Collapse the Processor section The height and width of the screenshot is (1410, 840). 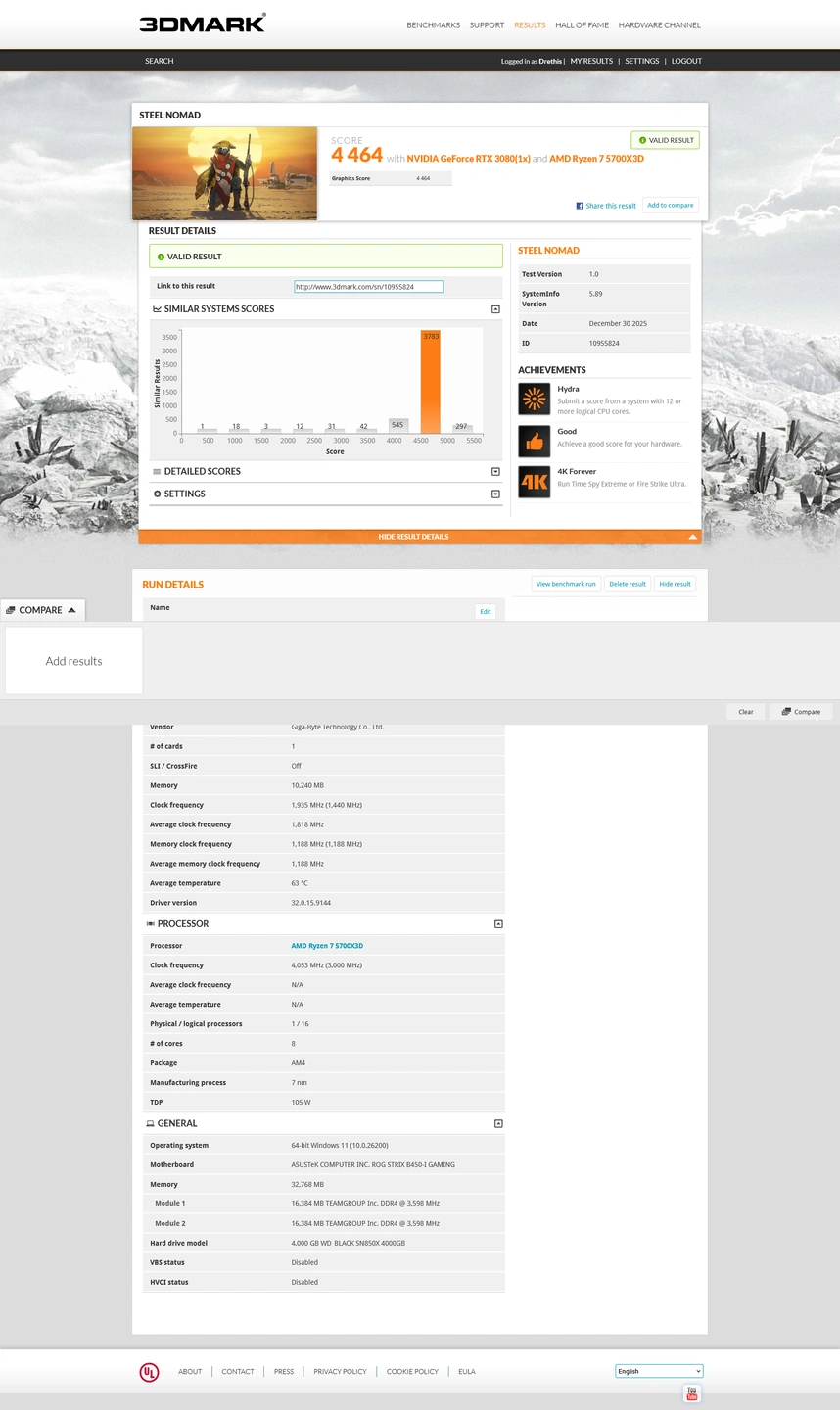click(498, 924)
